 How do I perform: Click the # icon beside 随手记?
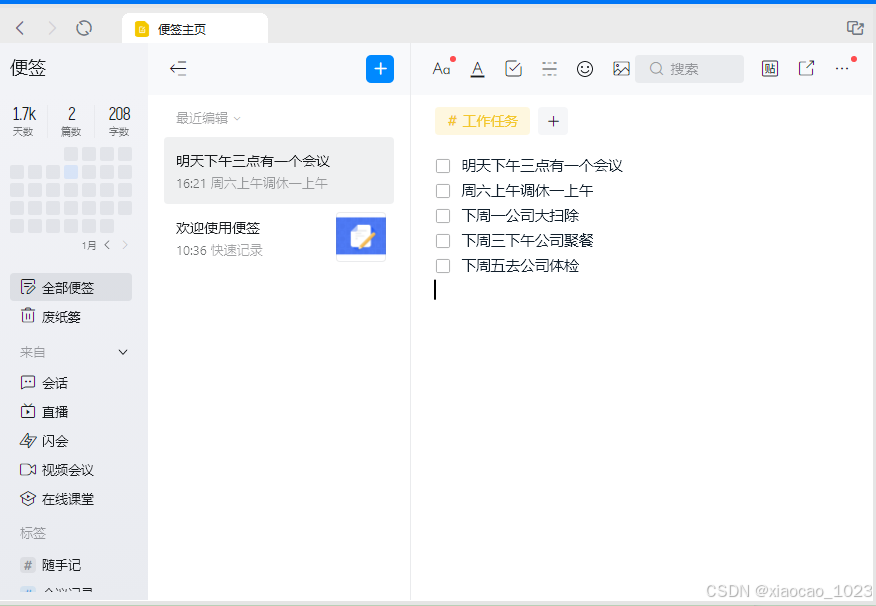pos(28,565)
